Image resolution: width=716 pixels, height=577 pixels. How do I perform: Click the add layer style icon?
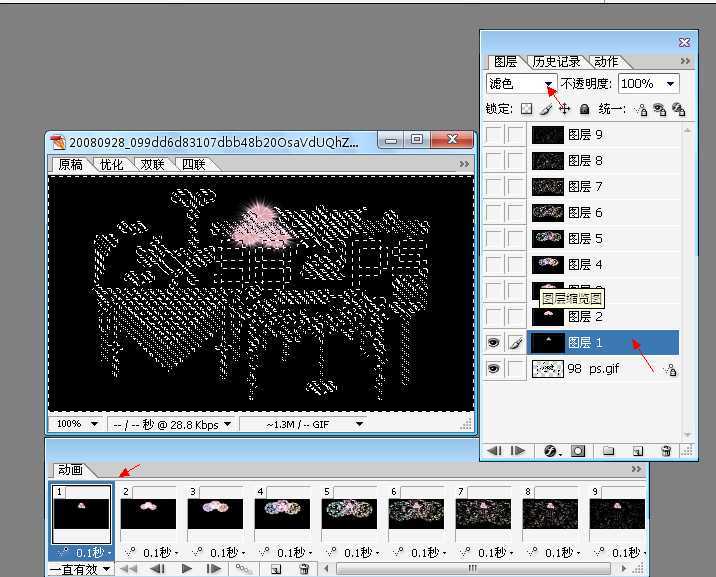(x=551, y=451)
